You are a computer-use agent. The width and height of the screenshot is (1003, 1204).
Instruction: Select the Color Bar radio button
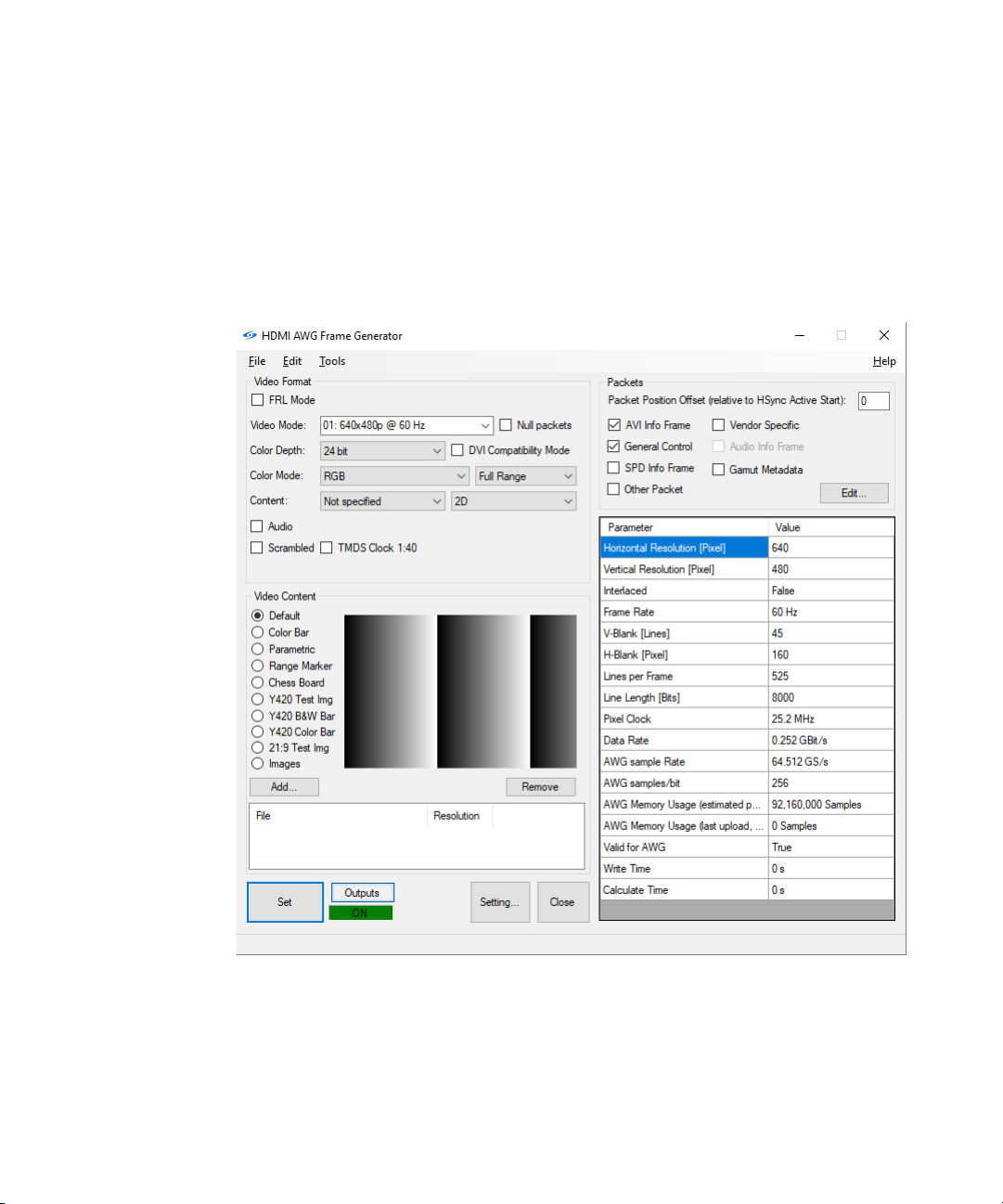coord(258,632)
